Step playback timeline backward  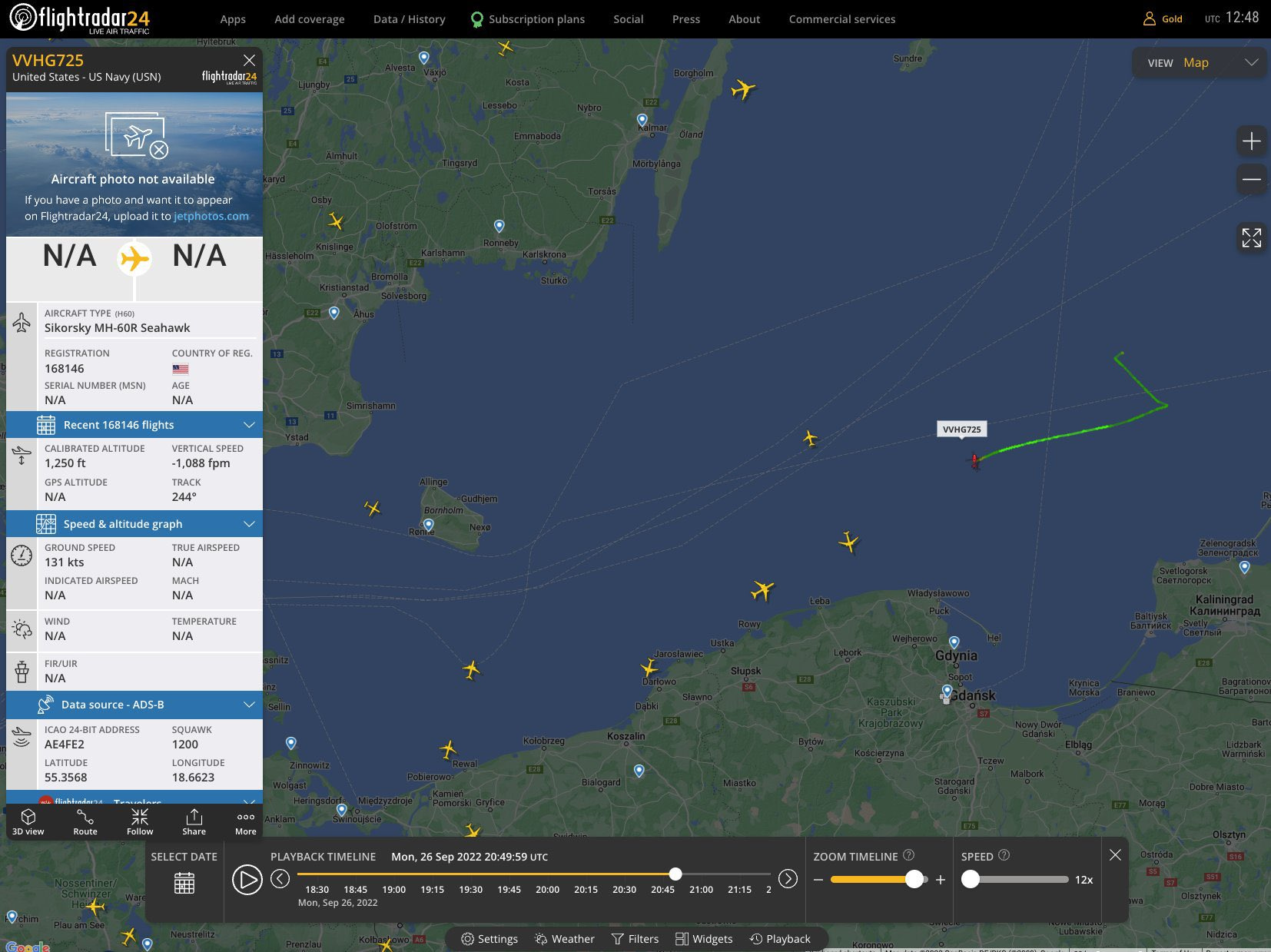tap(280, 878)
